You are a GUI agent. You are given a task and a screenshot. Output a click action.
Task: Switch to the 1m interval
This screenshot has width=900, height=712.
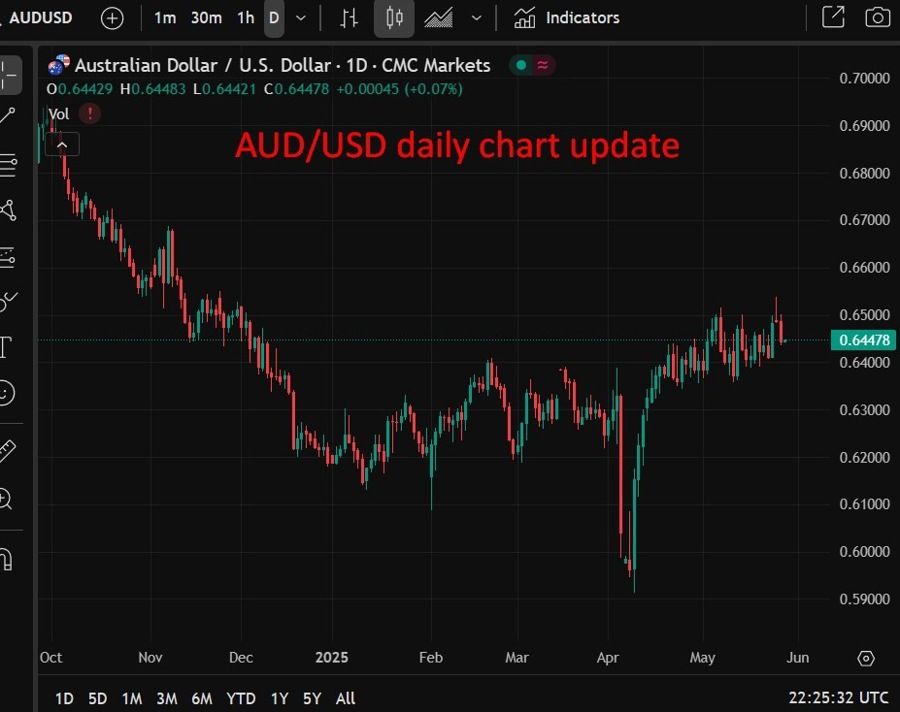tap(165, 18)
